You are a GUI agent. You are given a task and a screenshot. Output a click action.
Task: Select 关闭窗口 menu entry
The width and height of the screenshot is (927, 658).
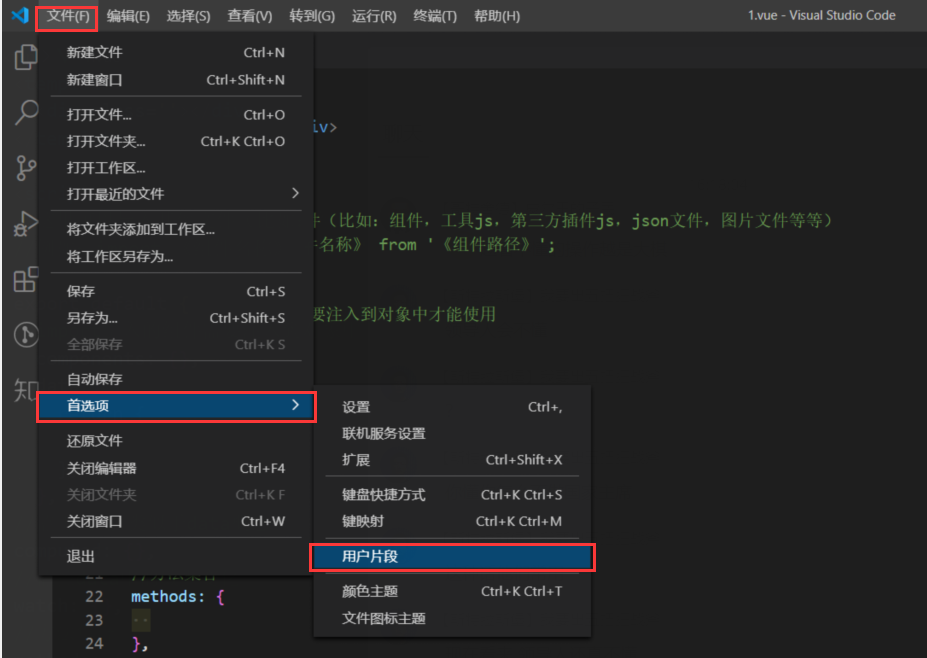[176, 521]
